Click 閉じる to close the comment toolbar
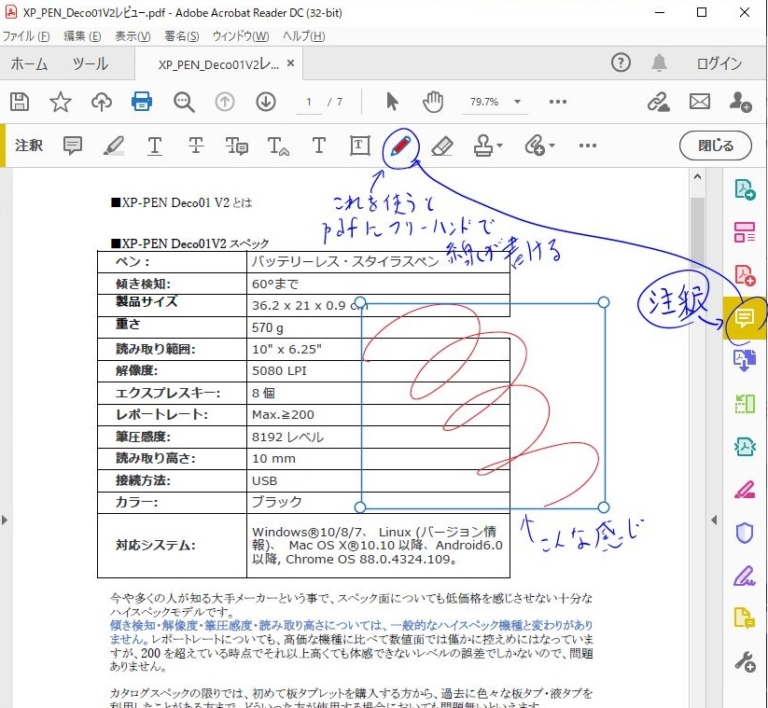This screenshot has height=708, width=768. point(716,145)
